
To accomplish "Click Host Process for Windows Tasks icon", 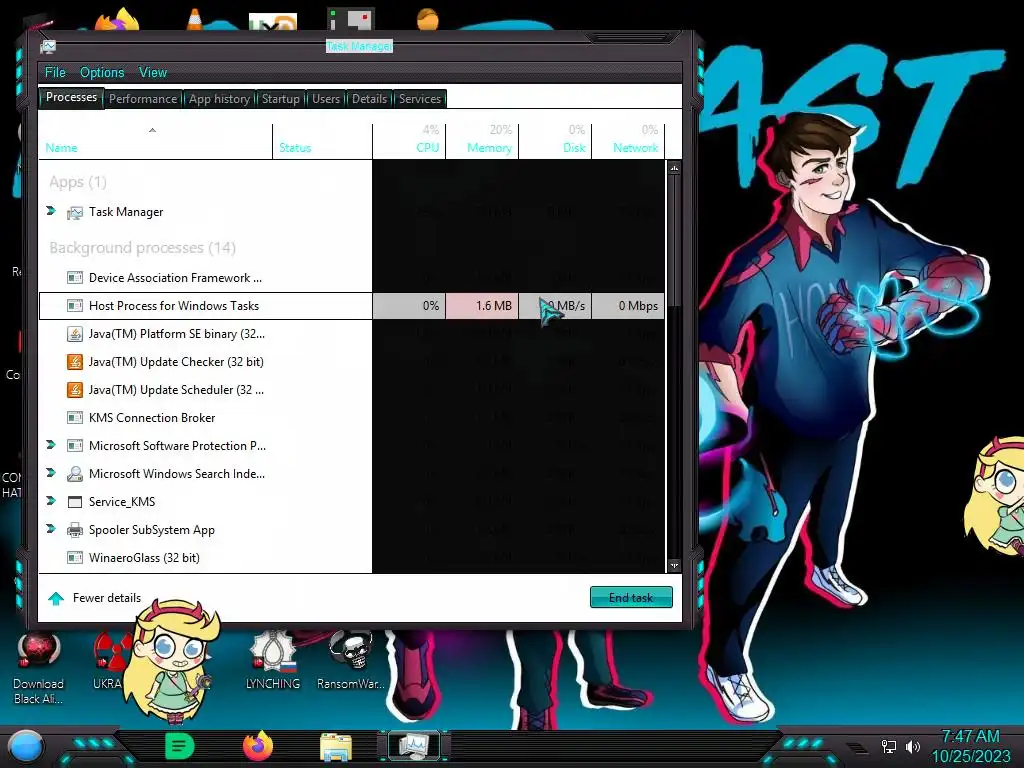I will pyautogui.click(x=75, y=306).
